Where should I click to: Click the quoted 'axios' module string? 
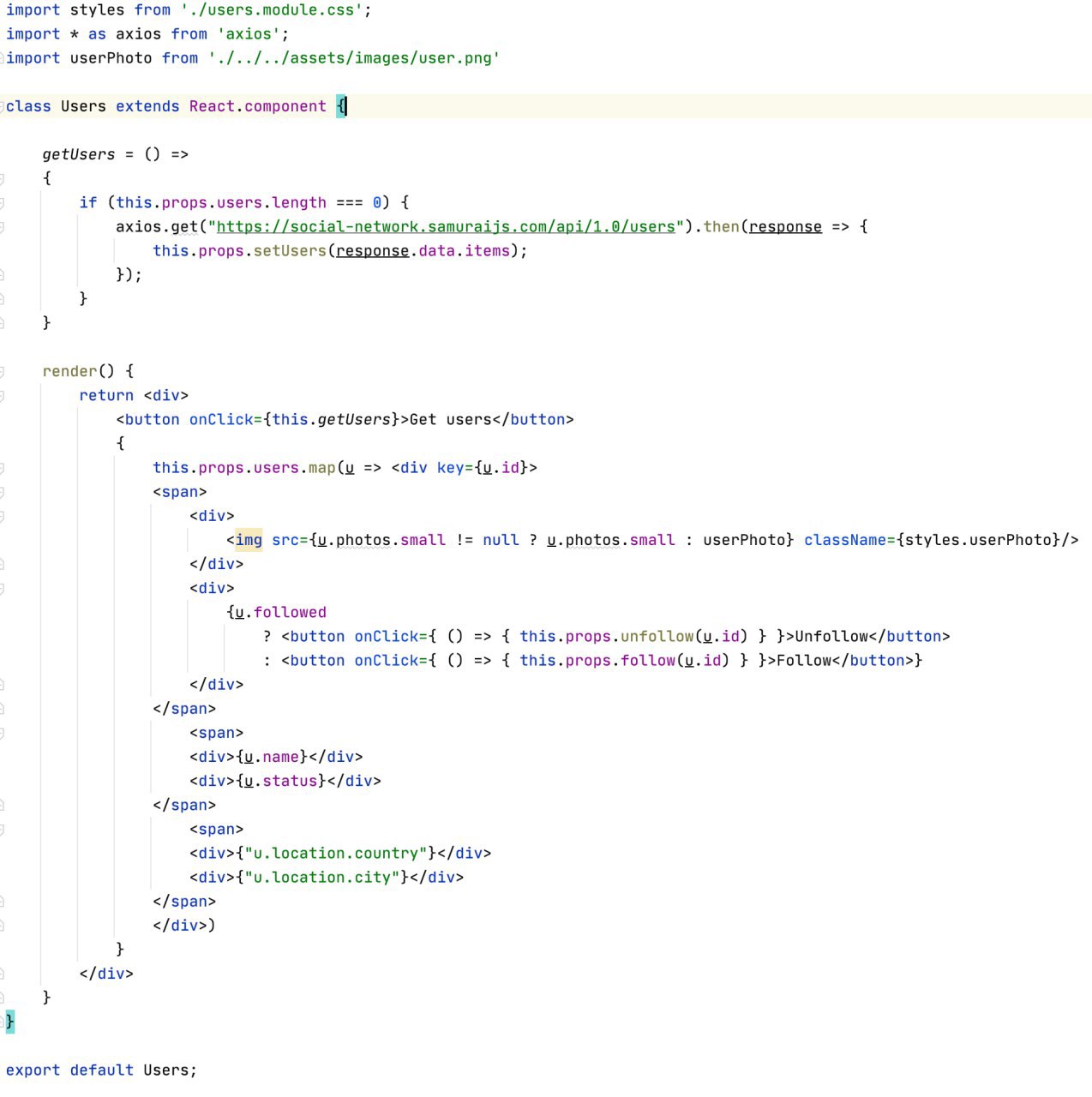(x=249, y=33)
